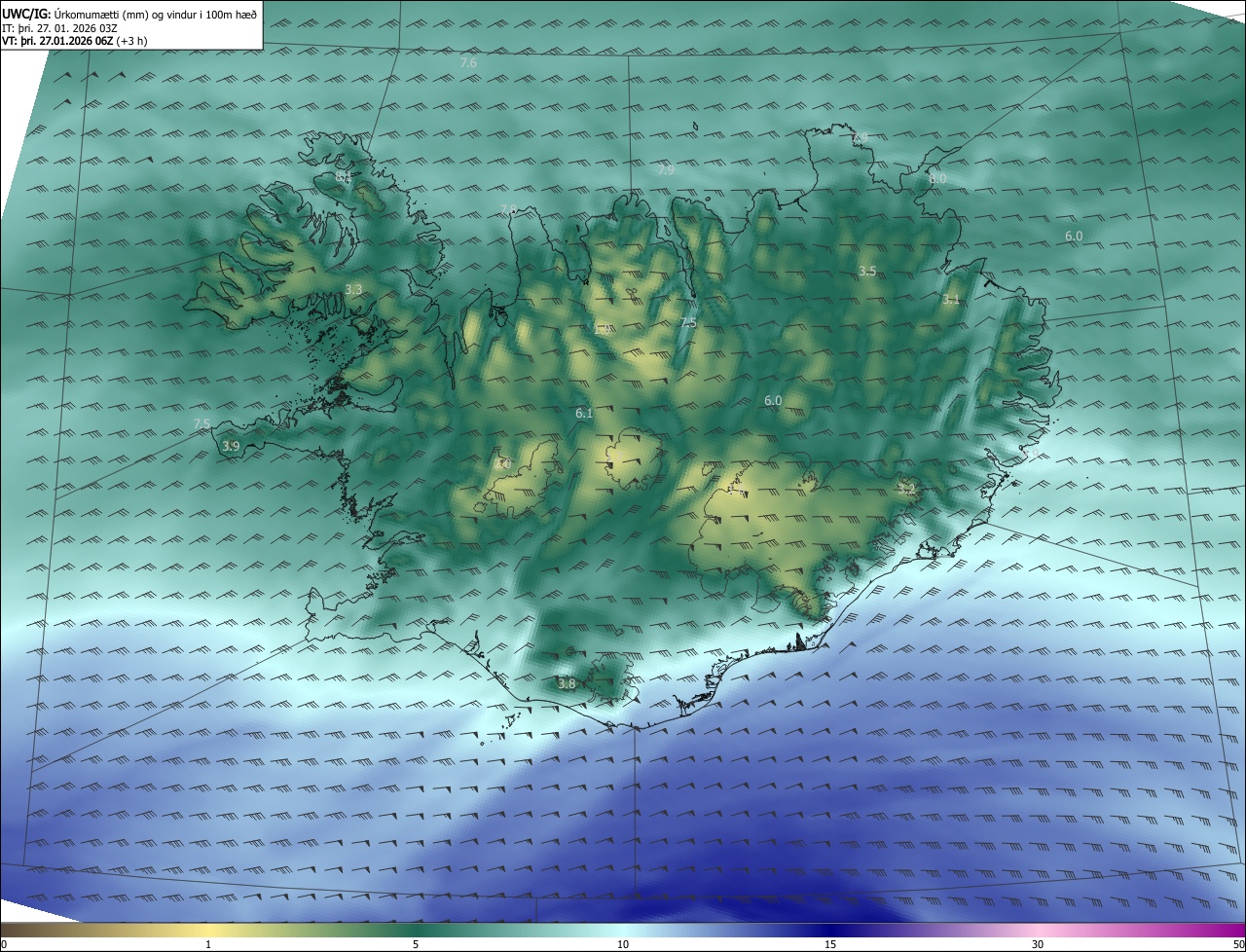The width and height of the screenshot is (1246, 952).
Task: Click the 3.9 value label
Action: 231,446
